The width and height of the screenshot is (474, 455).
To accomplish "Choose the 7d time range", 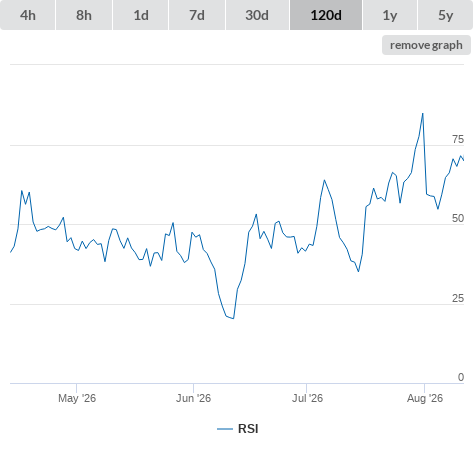I will coord(197,15).
